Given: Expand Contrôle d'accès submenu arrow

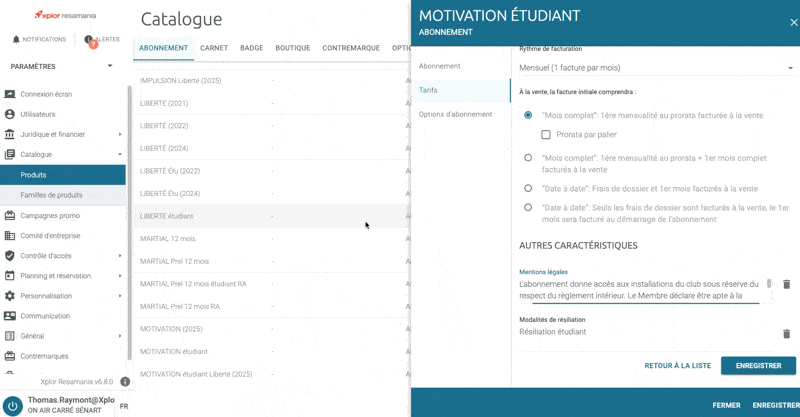Looking at the screenshot, I should pyautogui.click(x=120, y=256).
